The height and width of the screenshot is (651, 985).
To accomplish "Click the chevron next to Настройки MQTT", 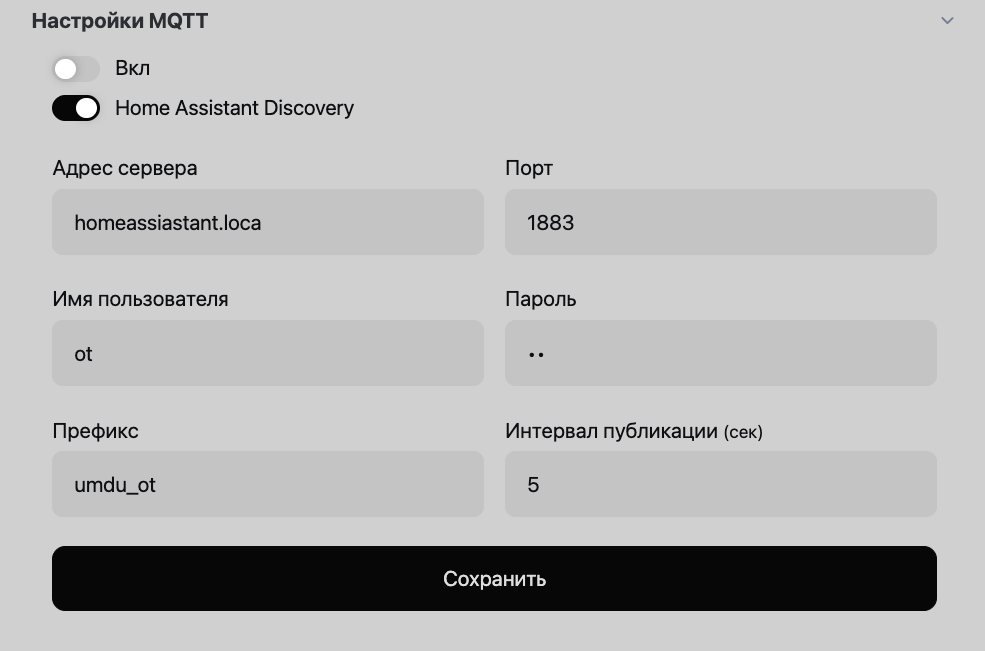I will point(948,20).
